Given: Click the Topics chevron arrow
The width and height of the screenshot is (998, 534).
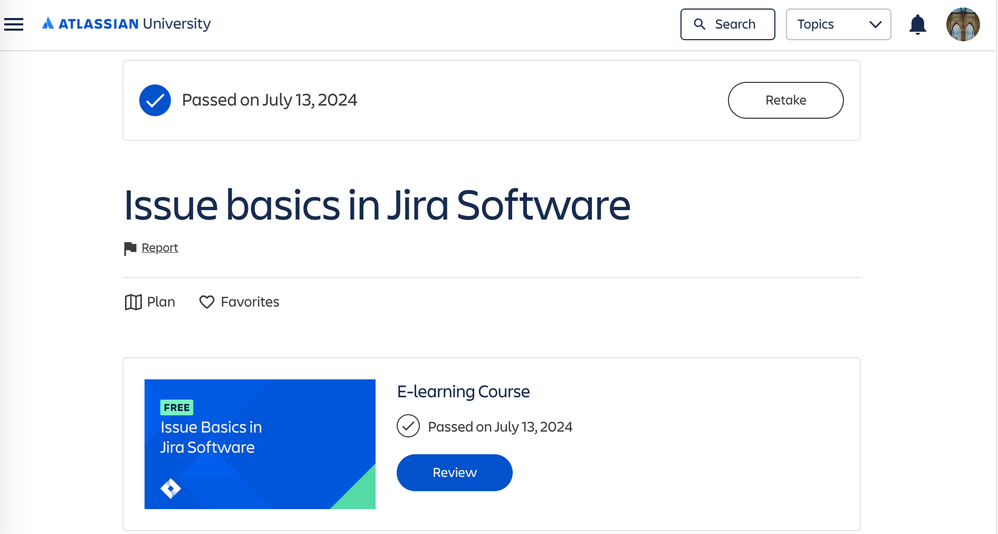Looking at the screenshot, I should tap(875, 24).
